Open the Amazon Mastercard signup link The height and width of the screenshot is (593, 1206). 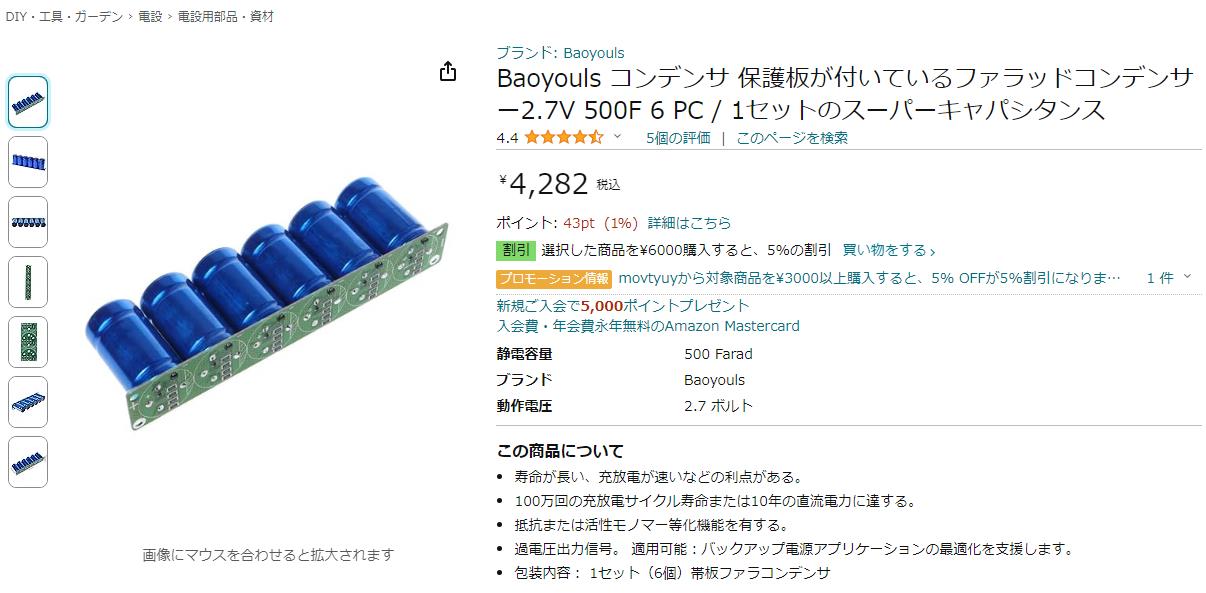pos(648,326)
